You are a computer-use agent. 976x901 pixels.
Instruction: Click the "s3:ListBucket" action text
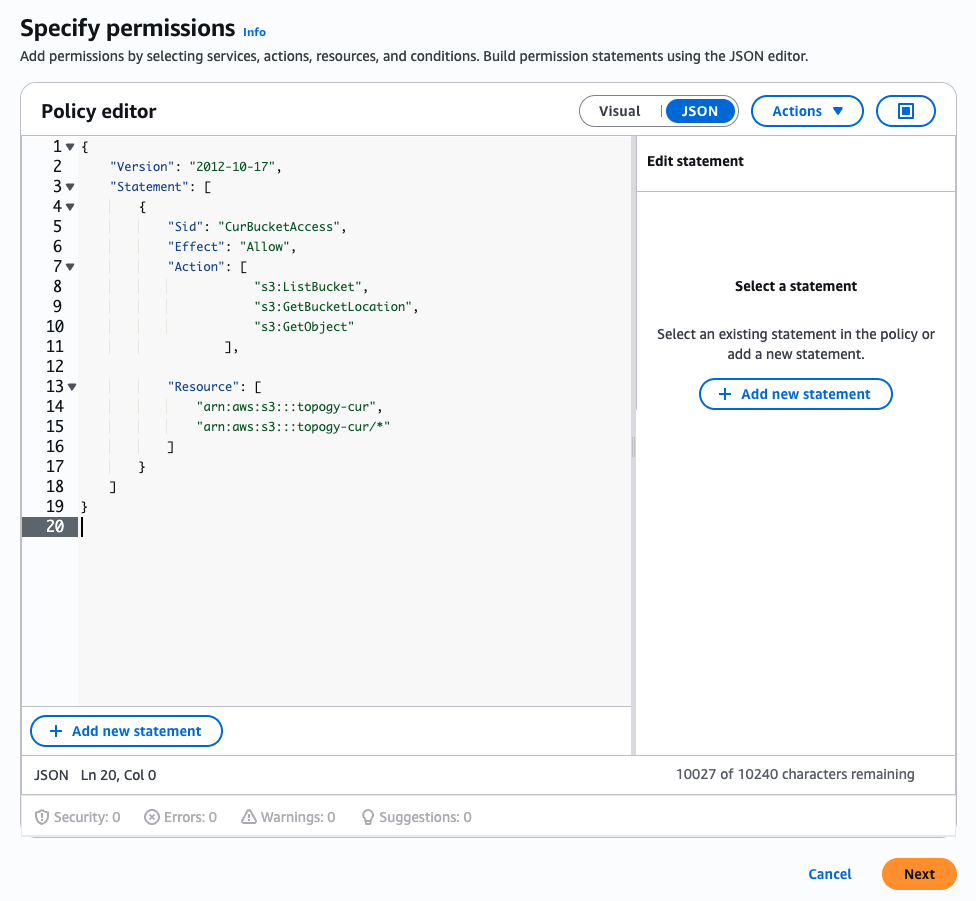[307, 287]
